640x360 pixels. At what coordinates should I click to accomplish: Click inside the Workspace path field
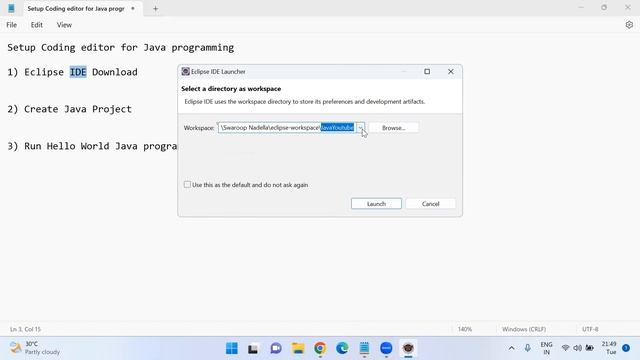(x=287, y=128)
